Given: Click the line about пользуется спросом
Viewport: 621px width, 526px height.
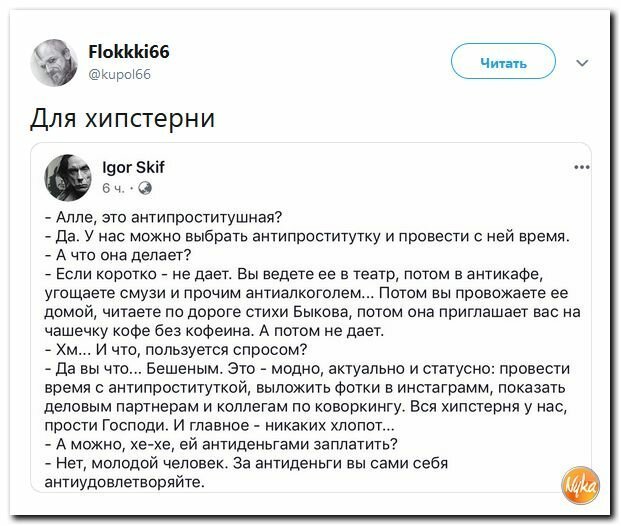Looking at the screenshot, I should 176,350.
